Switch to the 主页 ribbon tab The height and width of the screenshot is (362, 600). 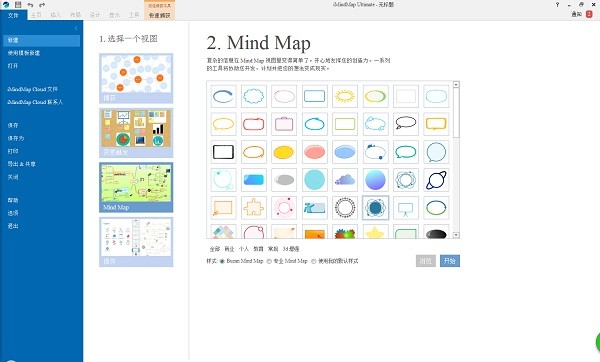point(36,15)
